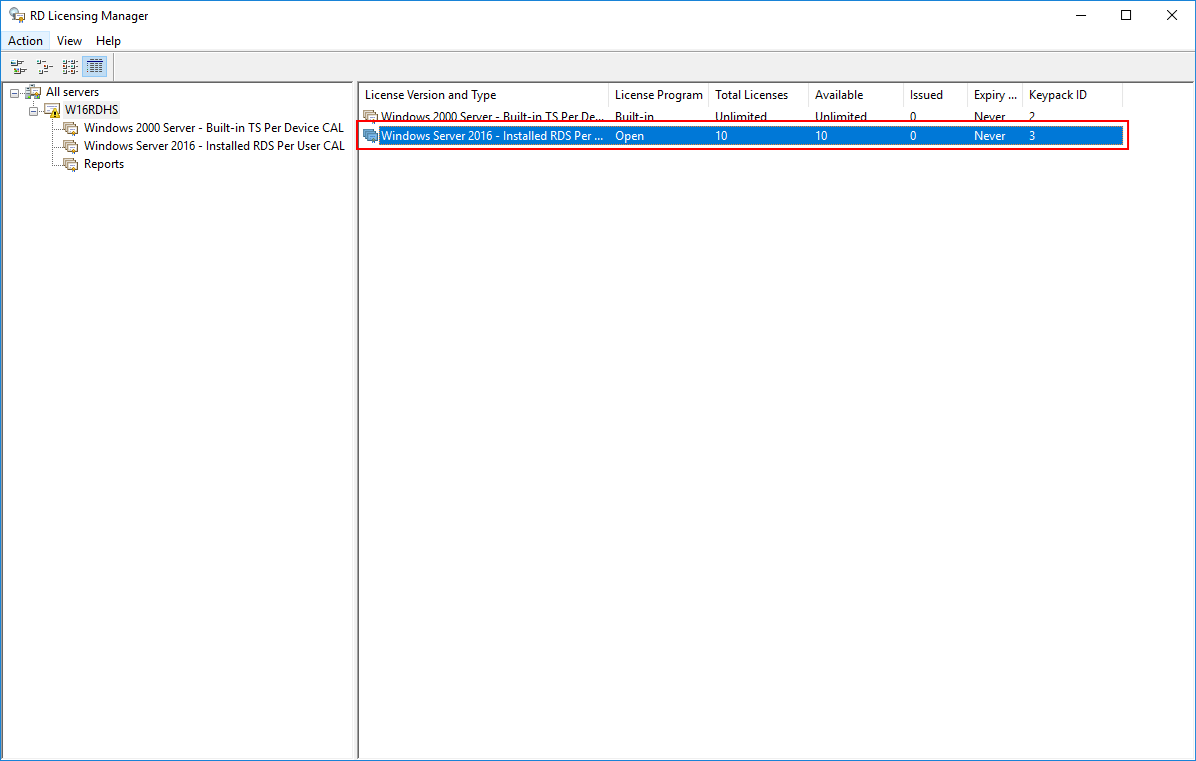
Task: Select Windows Server 2016 Installed RDS Per User CAL in tree
Action: coord(214,146)
